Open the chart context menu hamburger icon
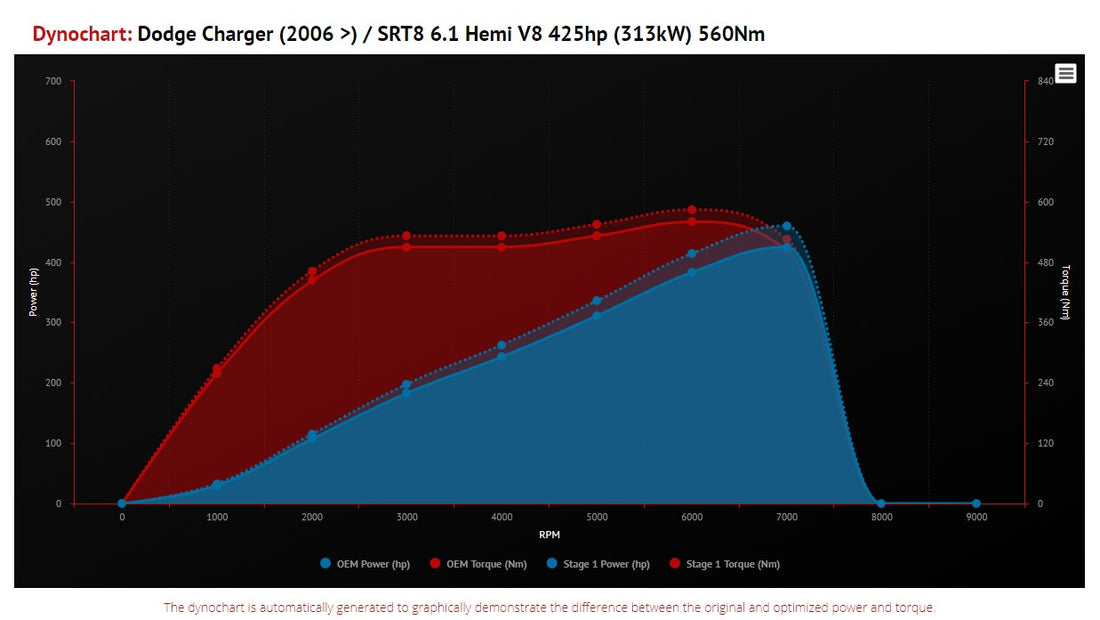1100x620 pixels. point(1065,73)
